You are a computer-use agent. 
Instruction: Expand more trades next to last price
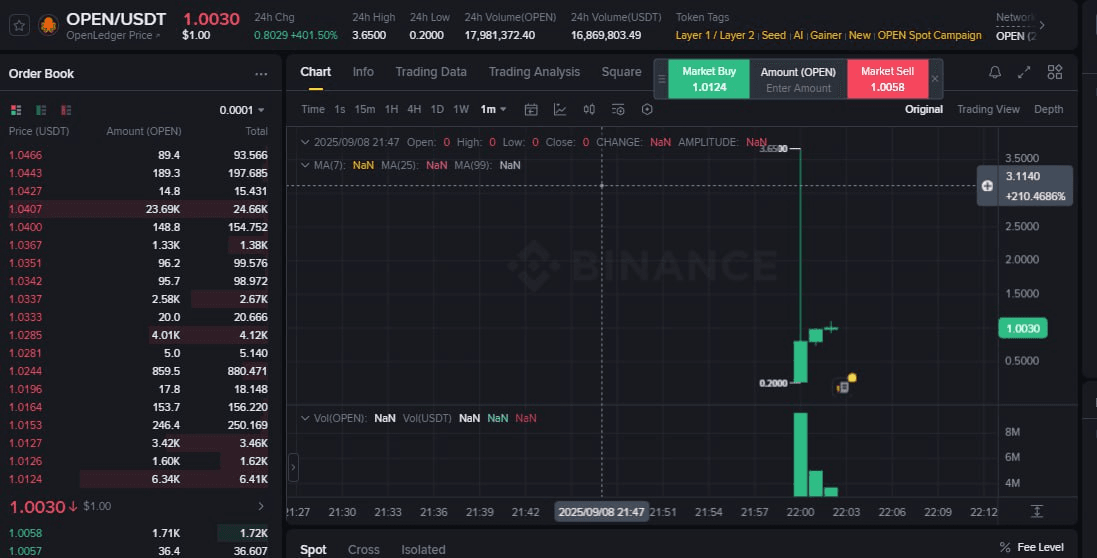261,506
